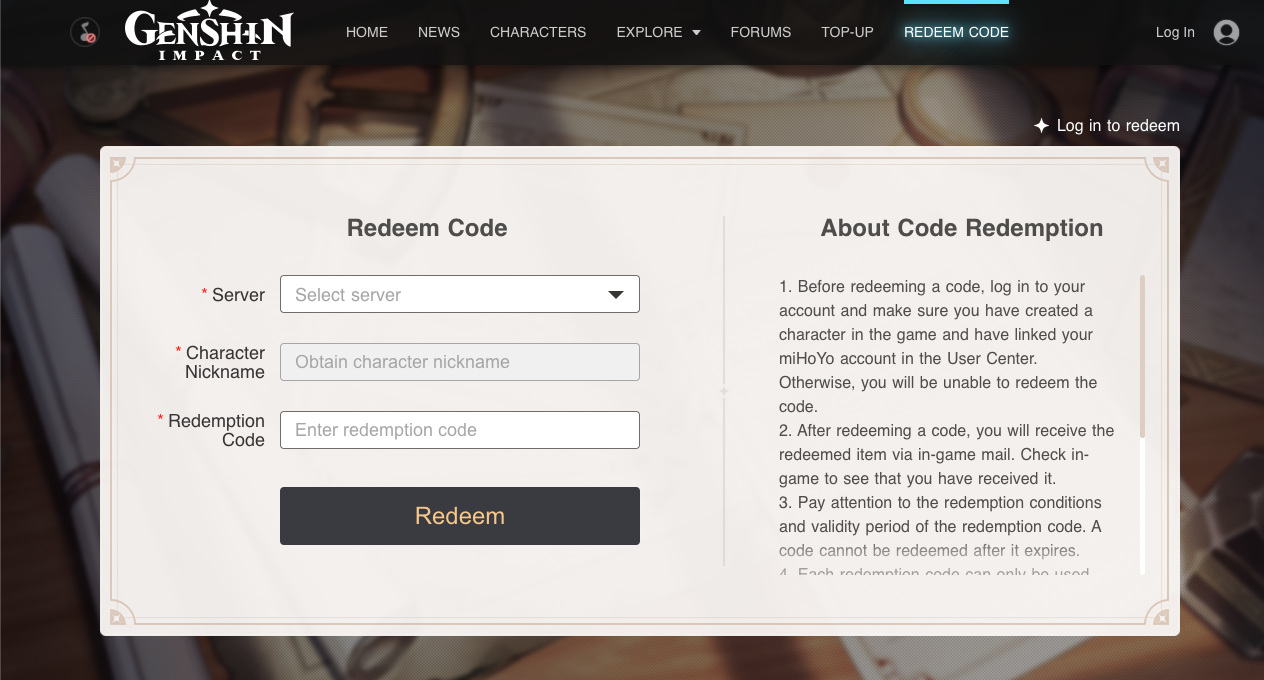Open the Select server combo box

pyautogui.click(x=445, y=295)
